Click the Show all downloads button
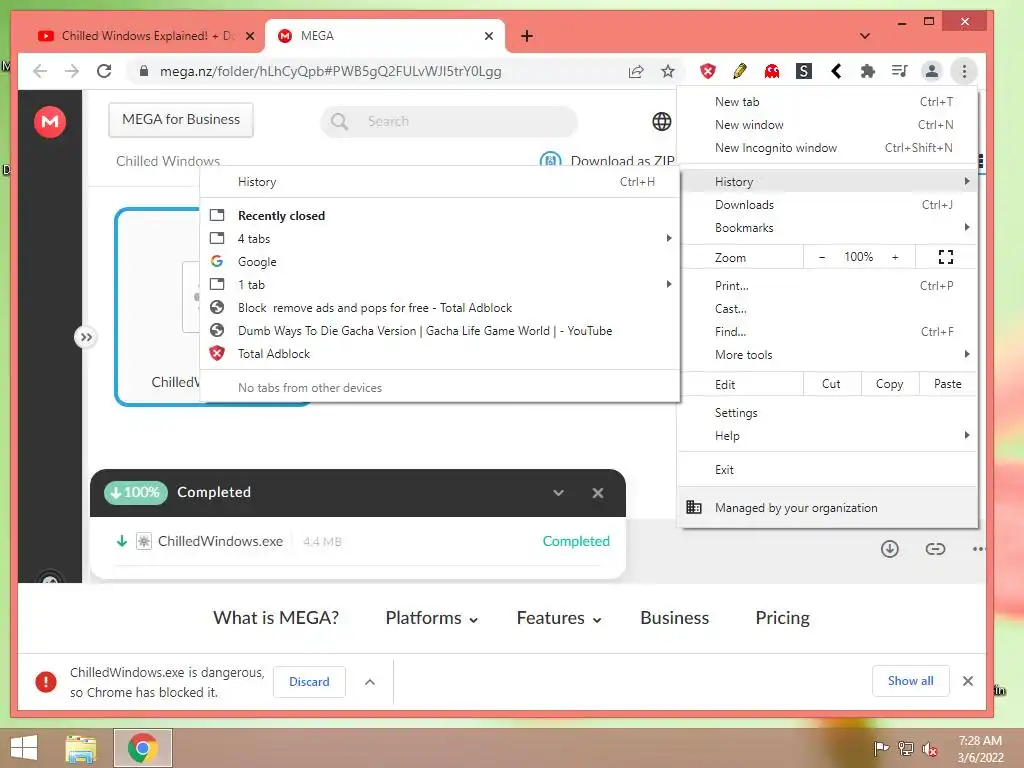This screenshot has height=768, width=1024. click(x=910, y=681)
